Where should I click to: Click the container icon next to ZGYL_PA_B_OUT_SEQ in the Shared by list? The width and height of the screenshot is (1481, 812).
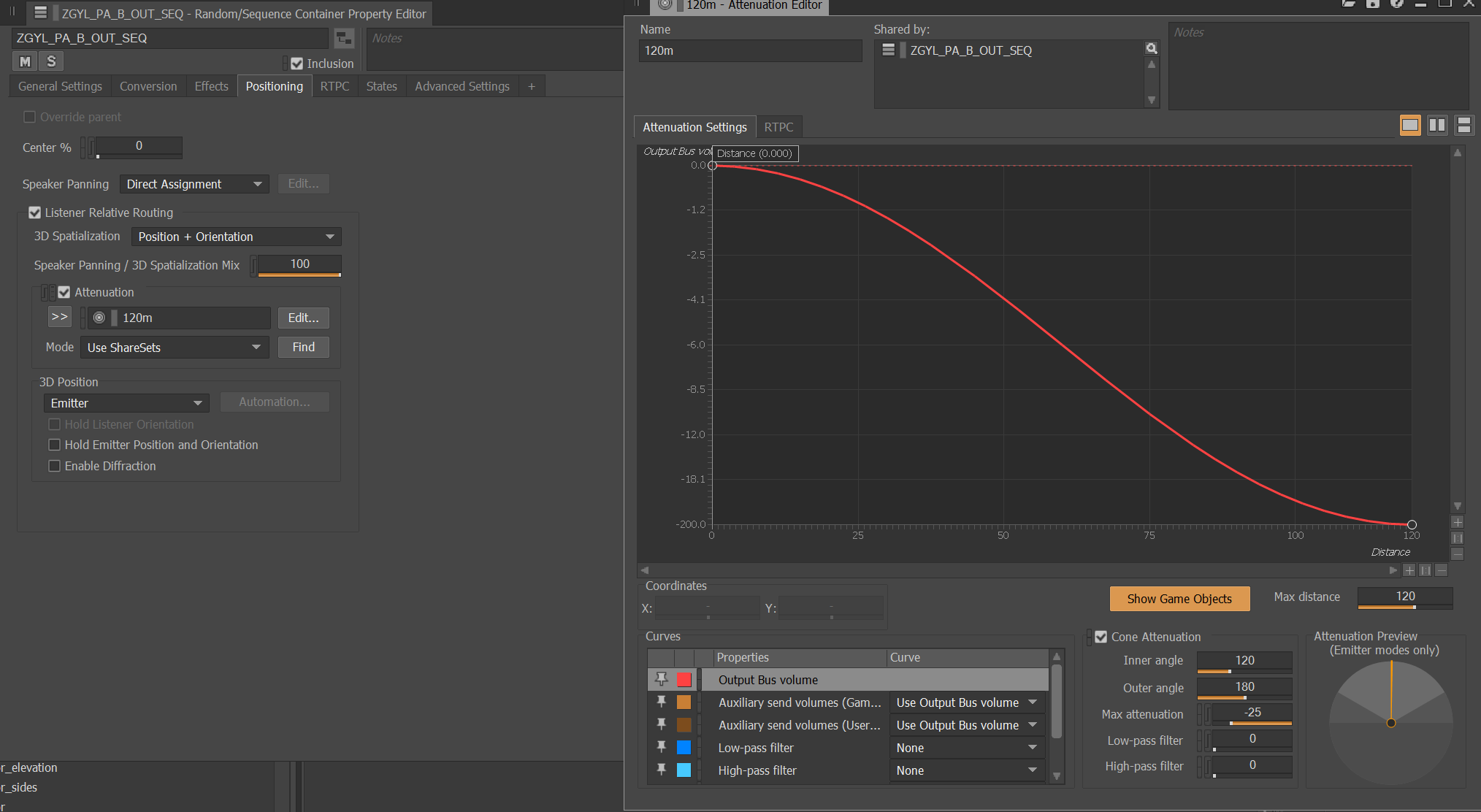coord(889,50)
